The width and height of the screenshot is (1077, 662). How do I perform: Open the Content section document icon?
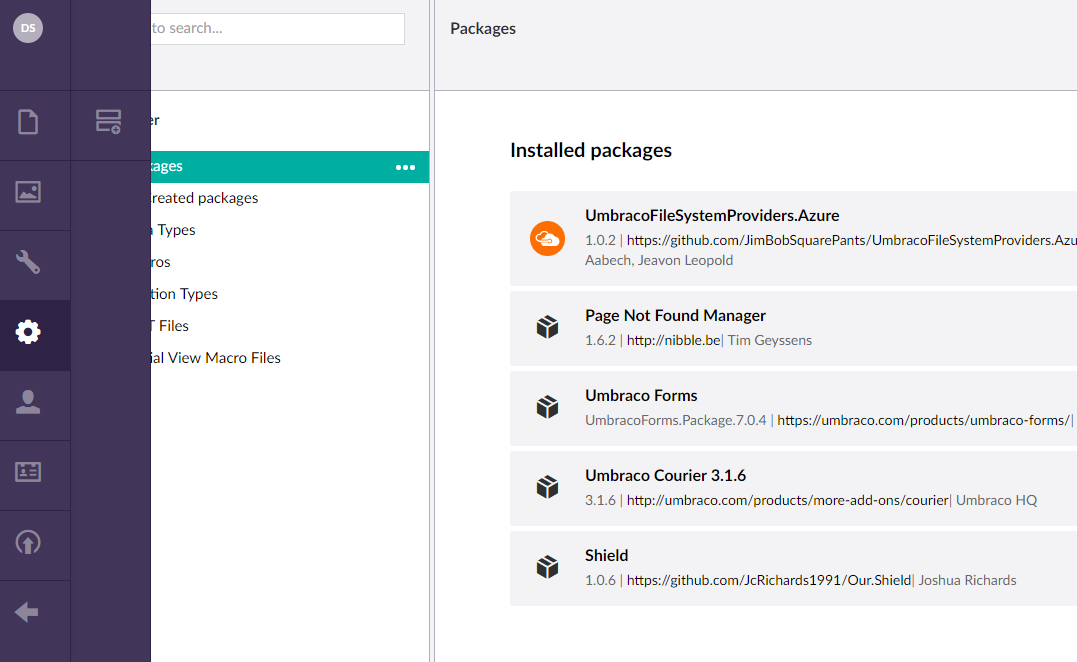tap(28, 122)
